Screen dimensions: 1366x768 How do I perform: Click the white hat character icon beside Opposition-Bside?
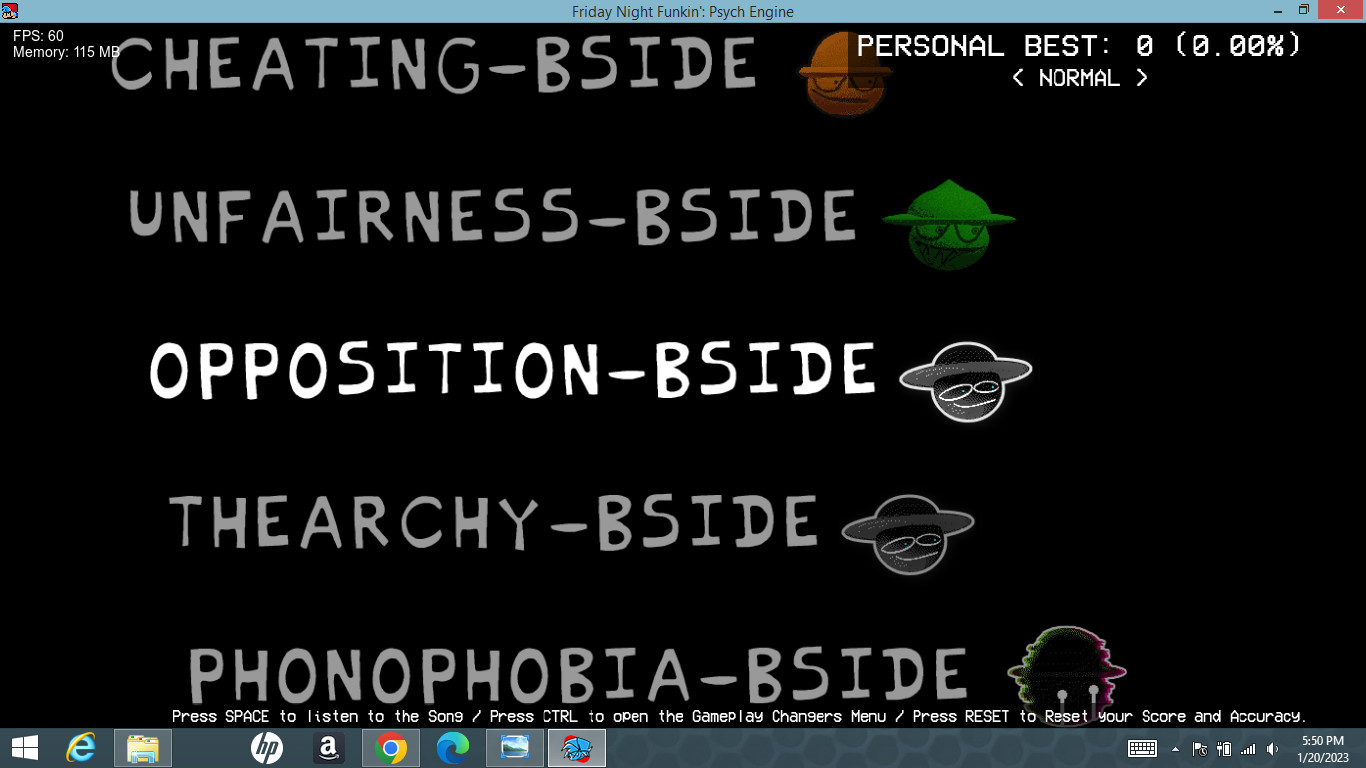pos(966,381)
